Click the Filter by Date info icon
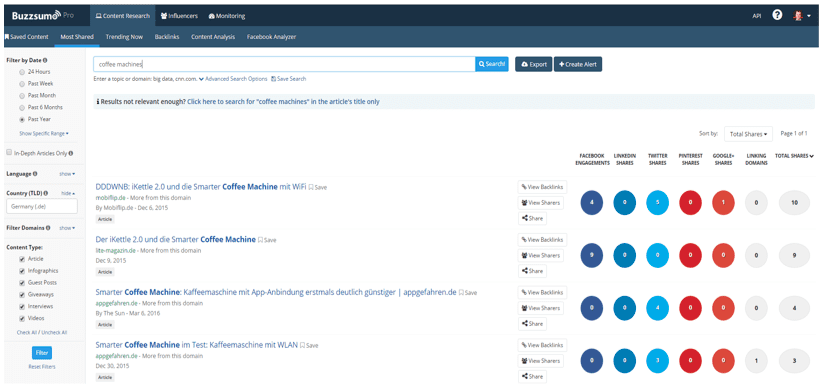 click(x=45, y=60)
